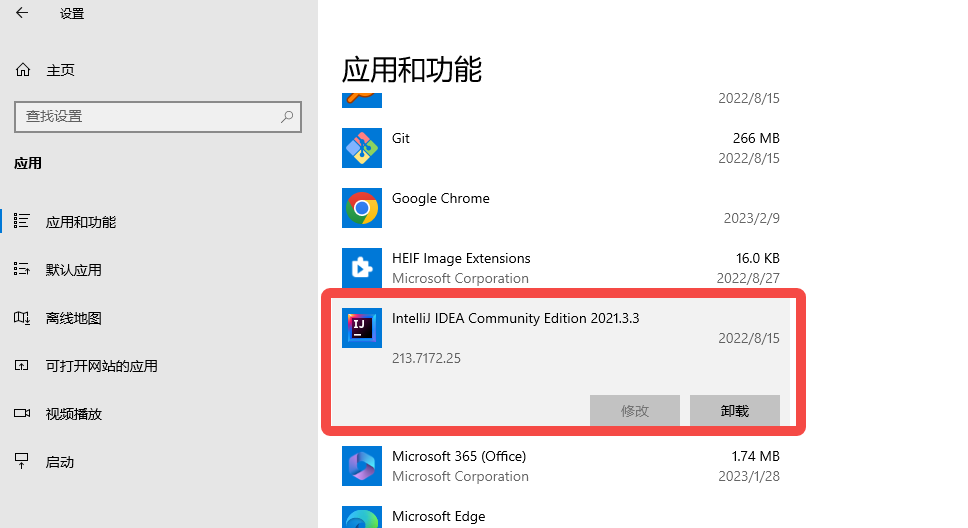The image size is (968, 528).
Task: Click the Microsoft 365 size 1.74 MB
Action: click(756, 456)
